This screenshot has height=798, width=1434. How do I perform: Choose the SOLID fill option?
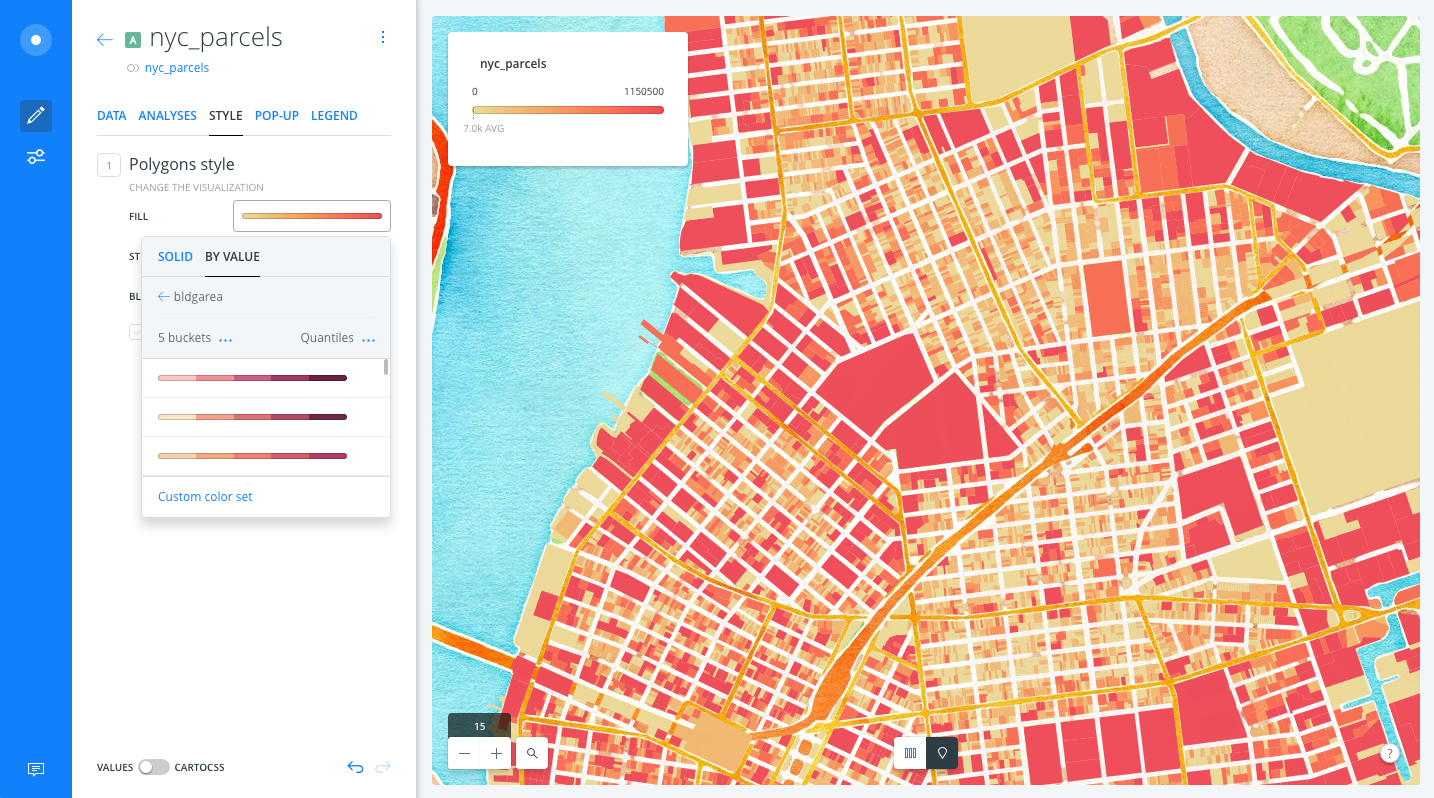click(175, 257)
